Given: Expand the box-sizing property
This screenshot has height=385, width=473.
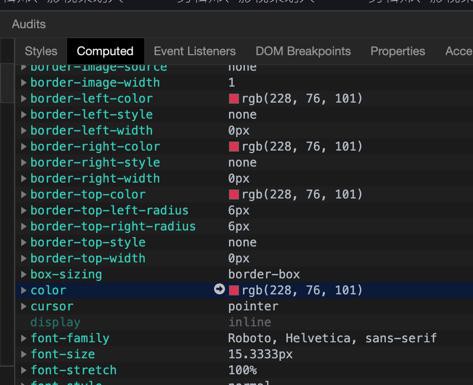Looking at the screenshot, I should click(x=23, y=274).
